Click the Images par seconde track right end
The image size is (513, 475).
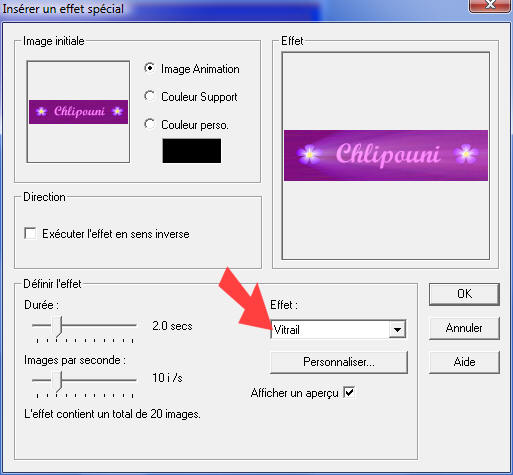click(x=134, y=380)
